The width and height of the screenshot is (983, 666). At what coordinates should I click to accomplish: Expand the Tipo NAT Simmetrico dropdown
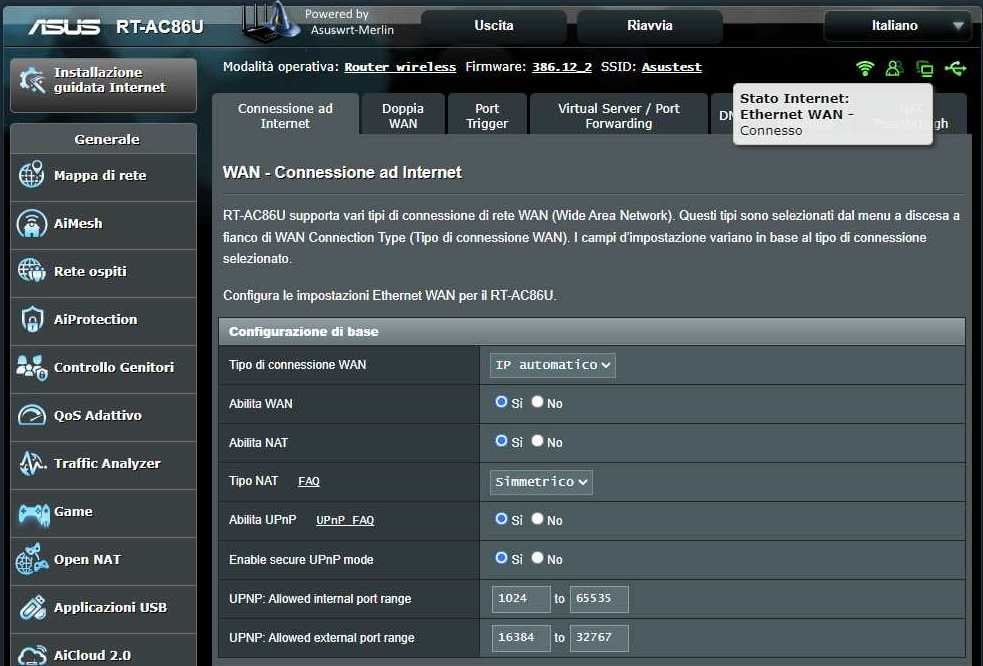coord(541,482)
